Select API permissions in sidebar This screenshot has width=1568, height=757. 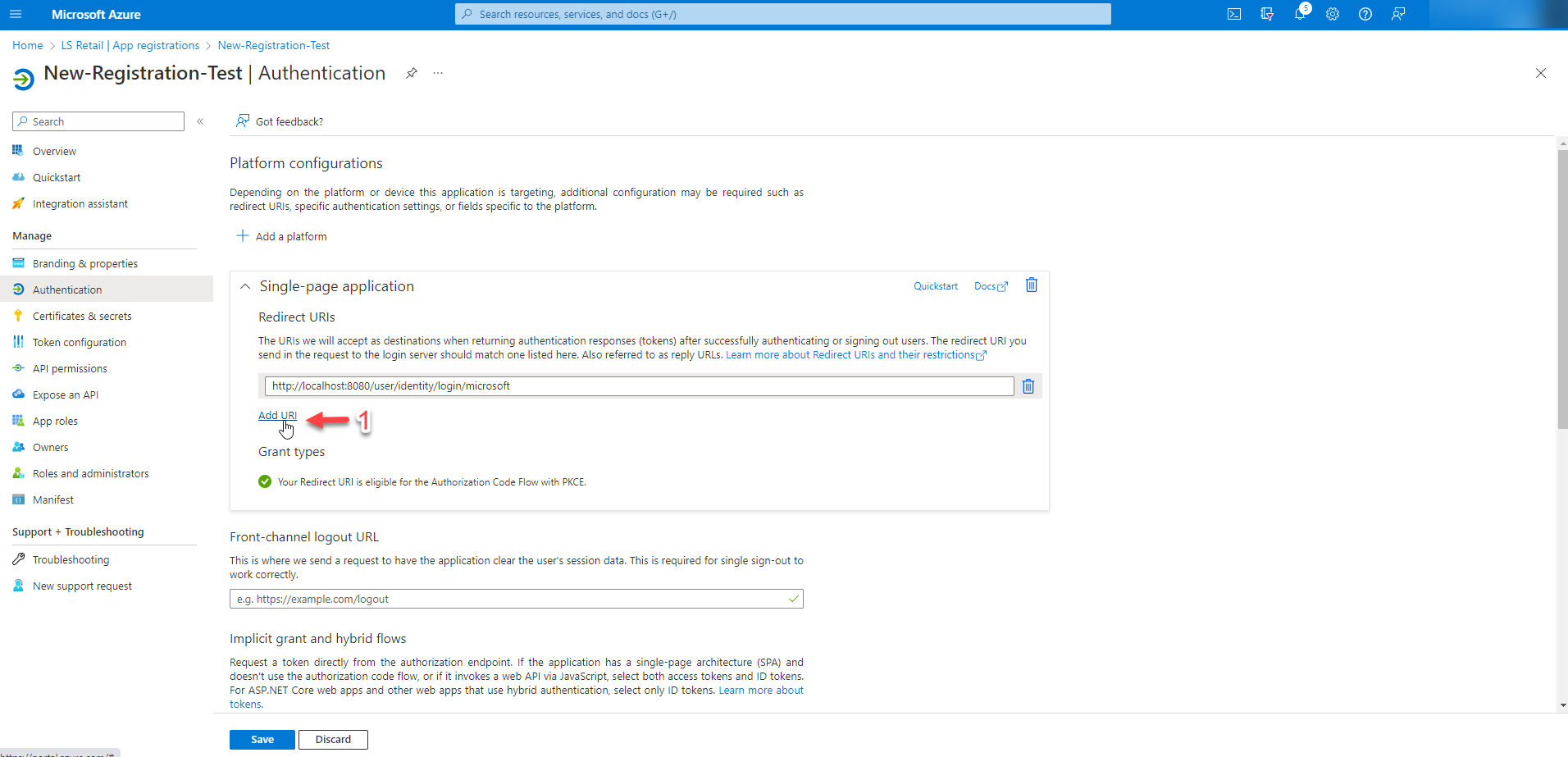point(70,368)
